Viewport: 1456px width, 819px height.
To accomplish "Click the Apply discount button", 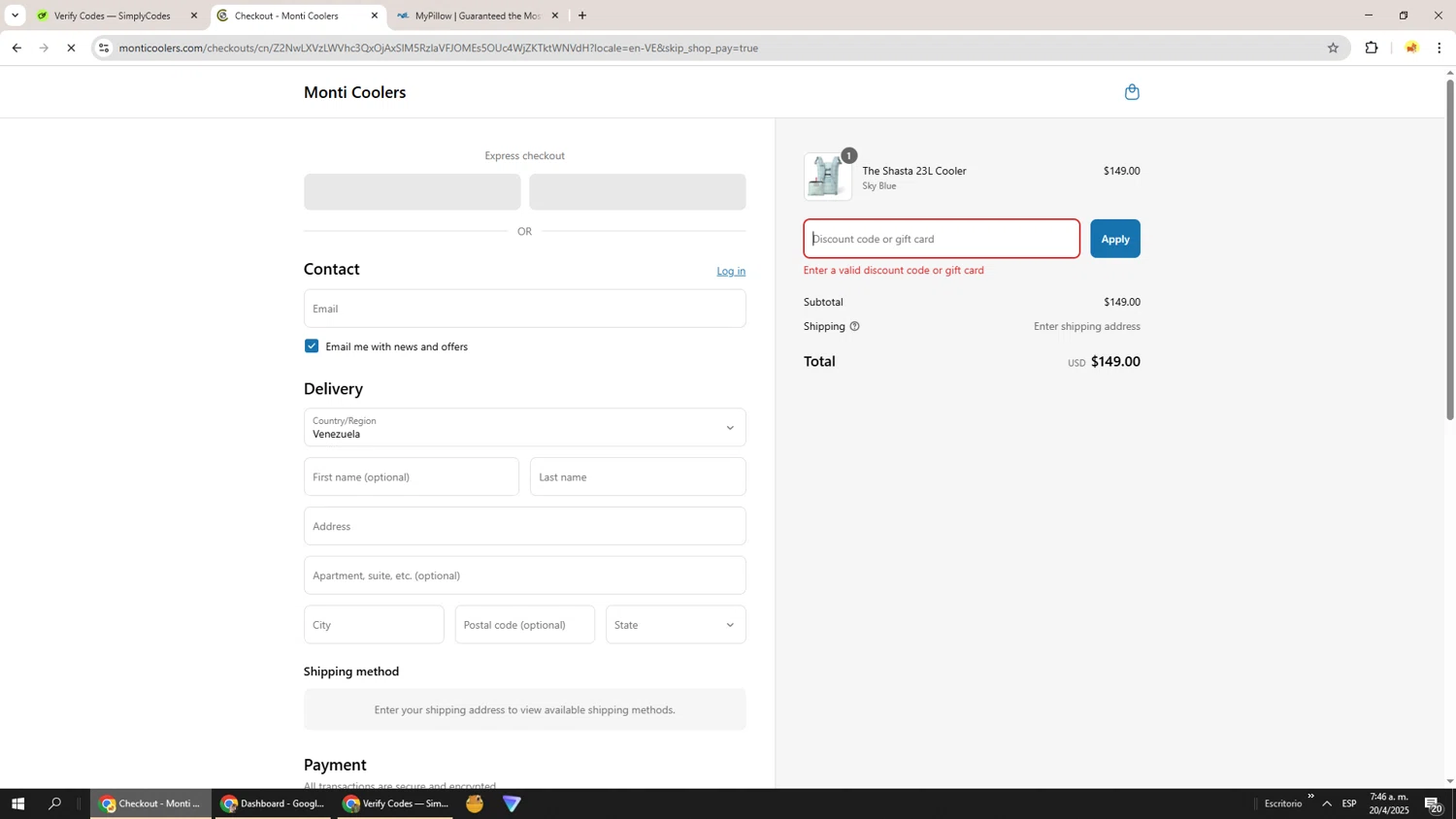I will point(1114,239).
